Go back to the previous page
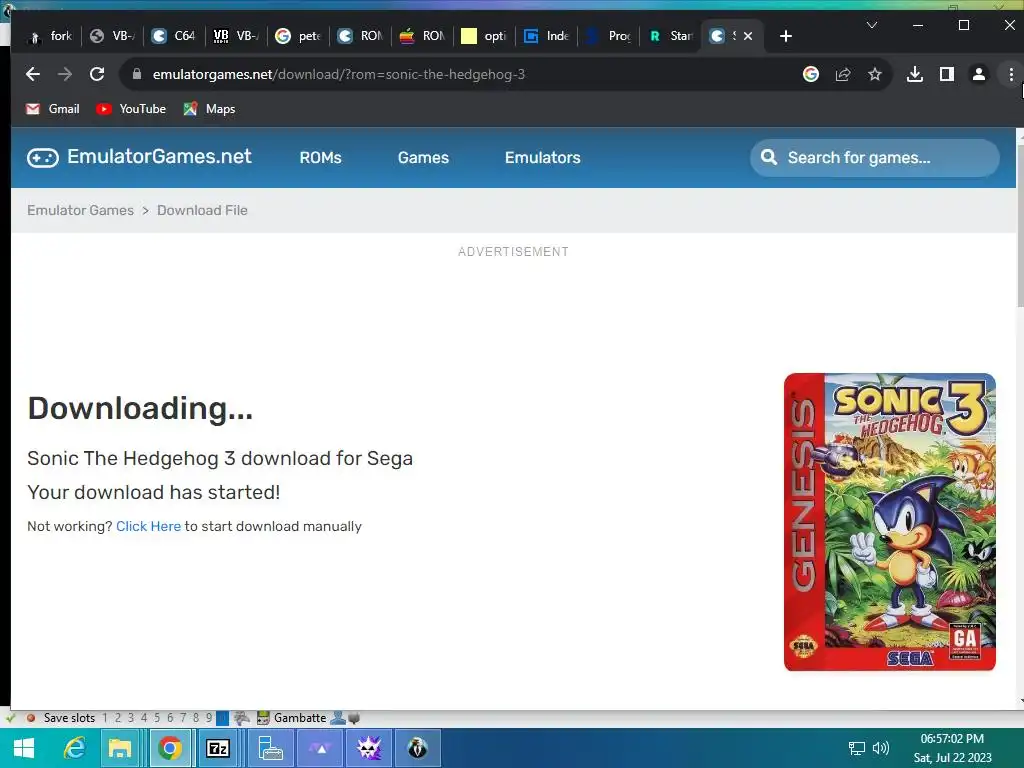This screenshot has width=1024, height=768. [x=33, y=74]
